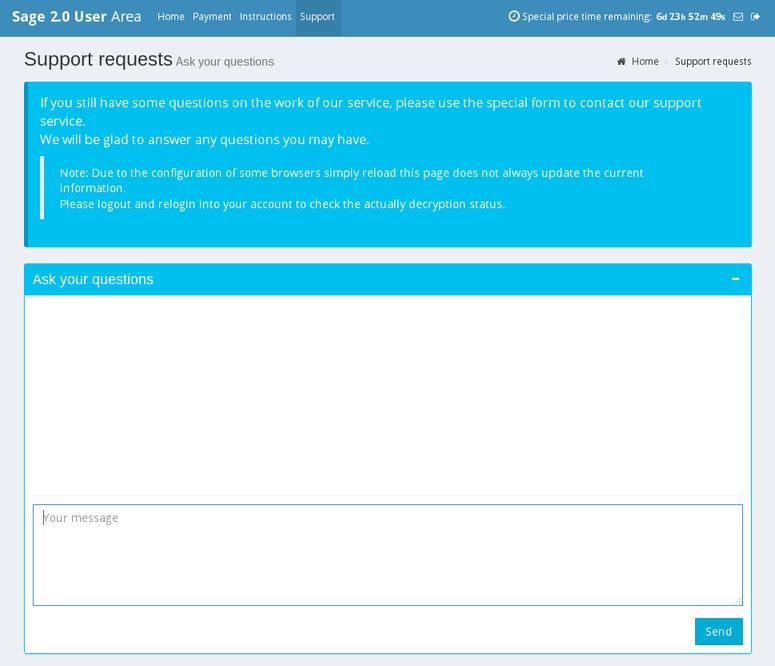This screenshot has height=666, width=775.
Task: Click the empty chat history area
Action: point(387,395)
